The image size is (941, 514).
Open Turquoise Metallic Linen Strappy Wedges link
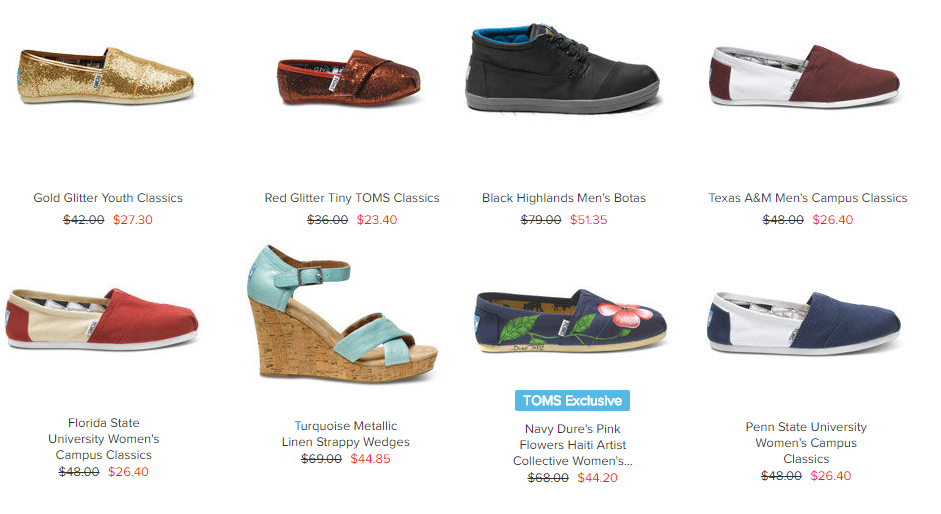[346, 434]
